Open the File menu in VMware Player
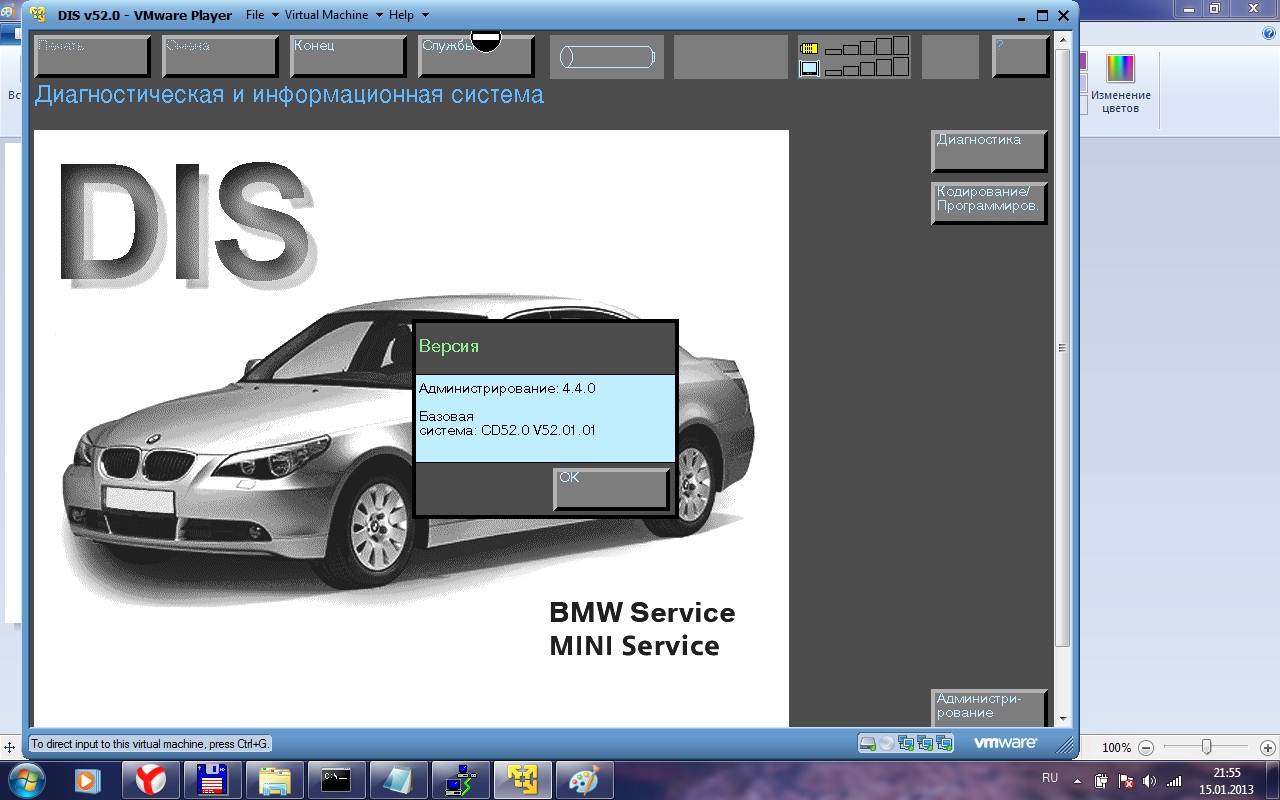Screen dimensions: 1280x800 coord(255,15)
